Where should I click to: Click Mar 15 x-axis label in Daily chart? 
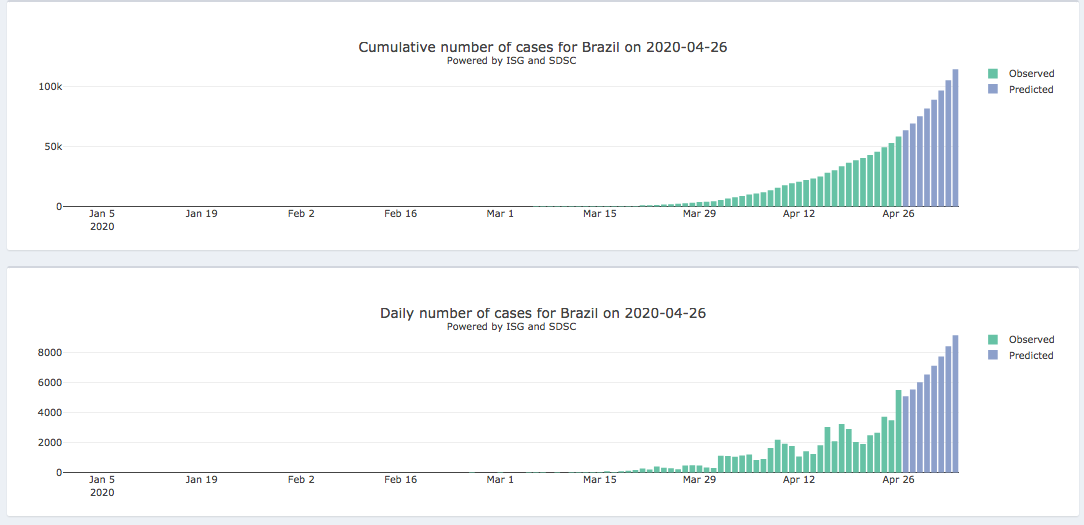point(599,480)
